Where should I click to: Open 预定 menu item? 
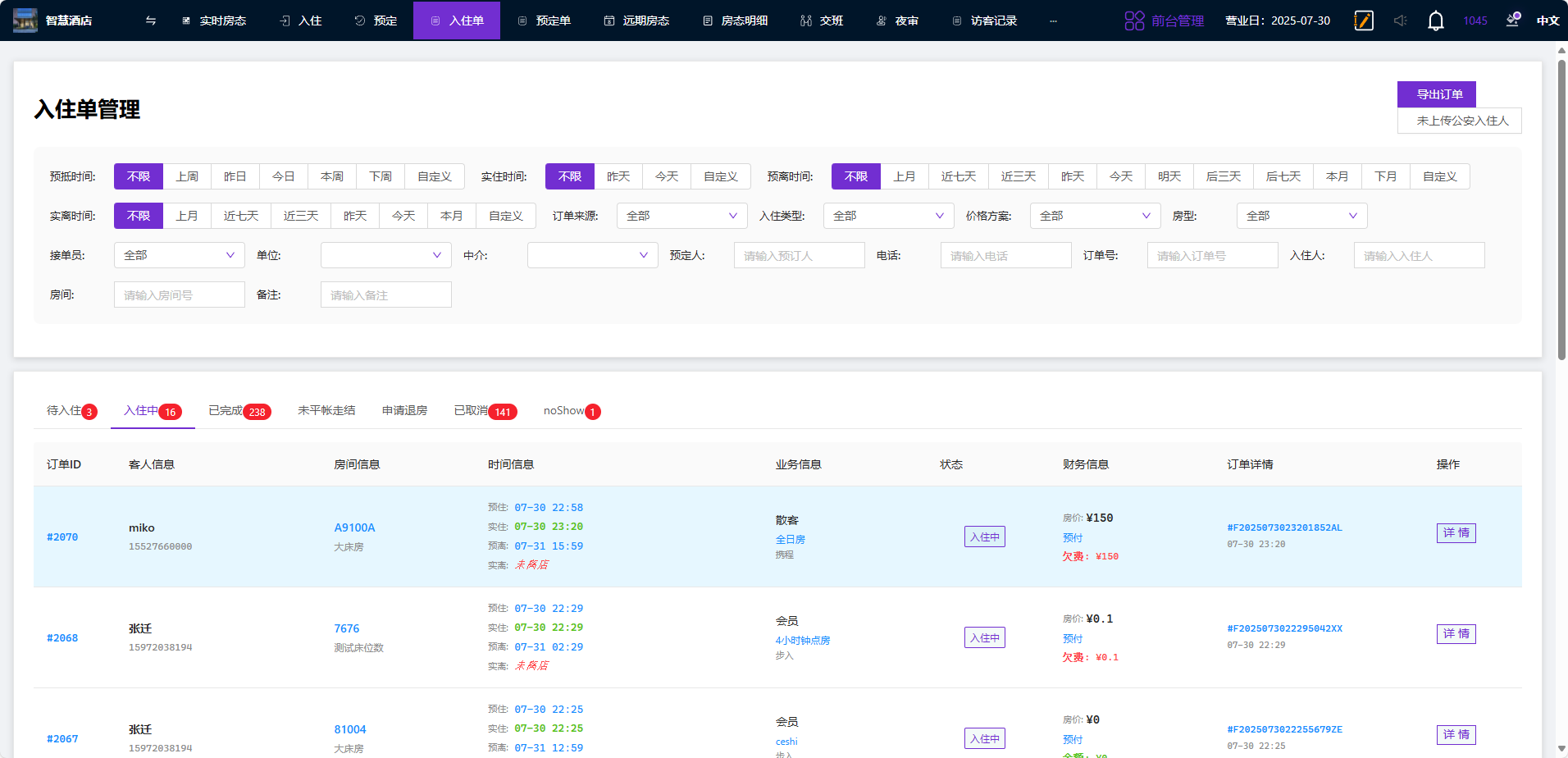click(x=376, y=21)
